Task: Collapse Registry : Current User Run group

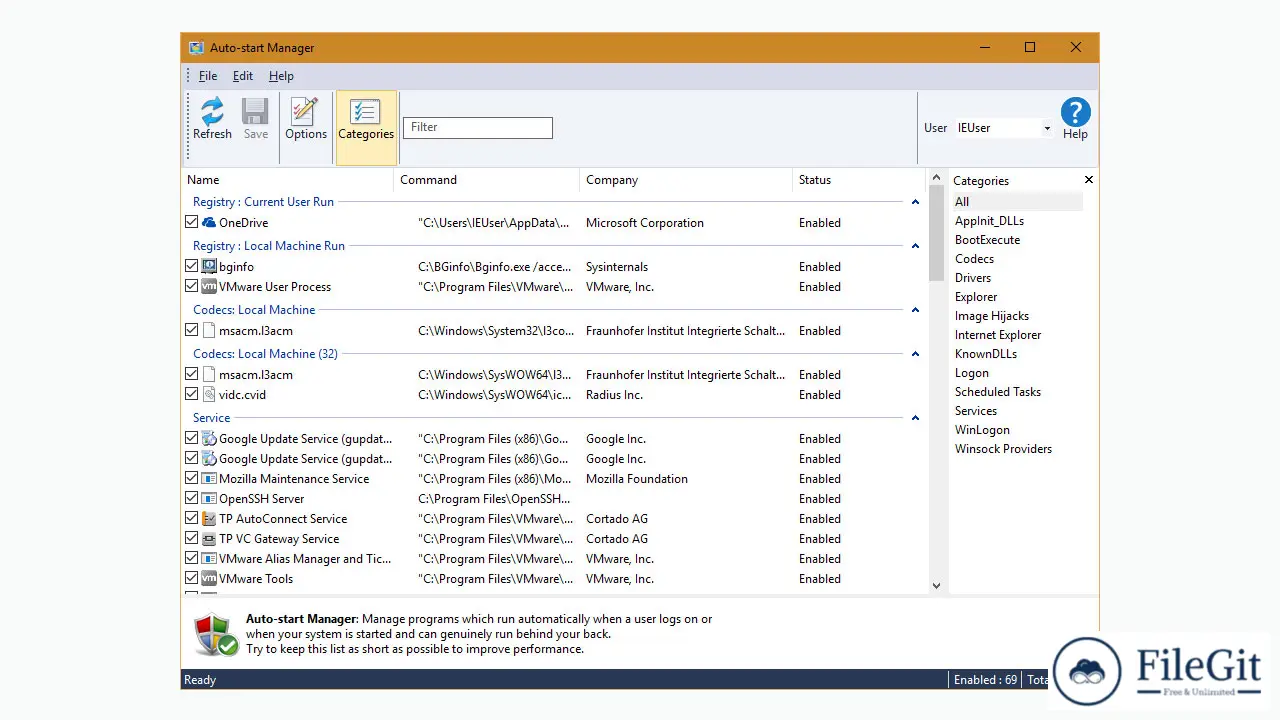Action: pyautogui.click(x=915, y=202)
